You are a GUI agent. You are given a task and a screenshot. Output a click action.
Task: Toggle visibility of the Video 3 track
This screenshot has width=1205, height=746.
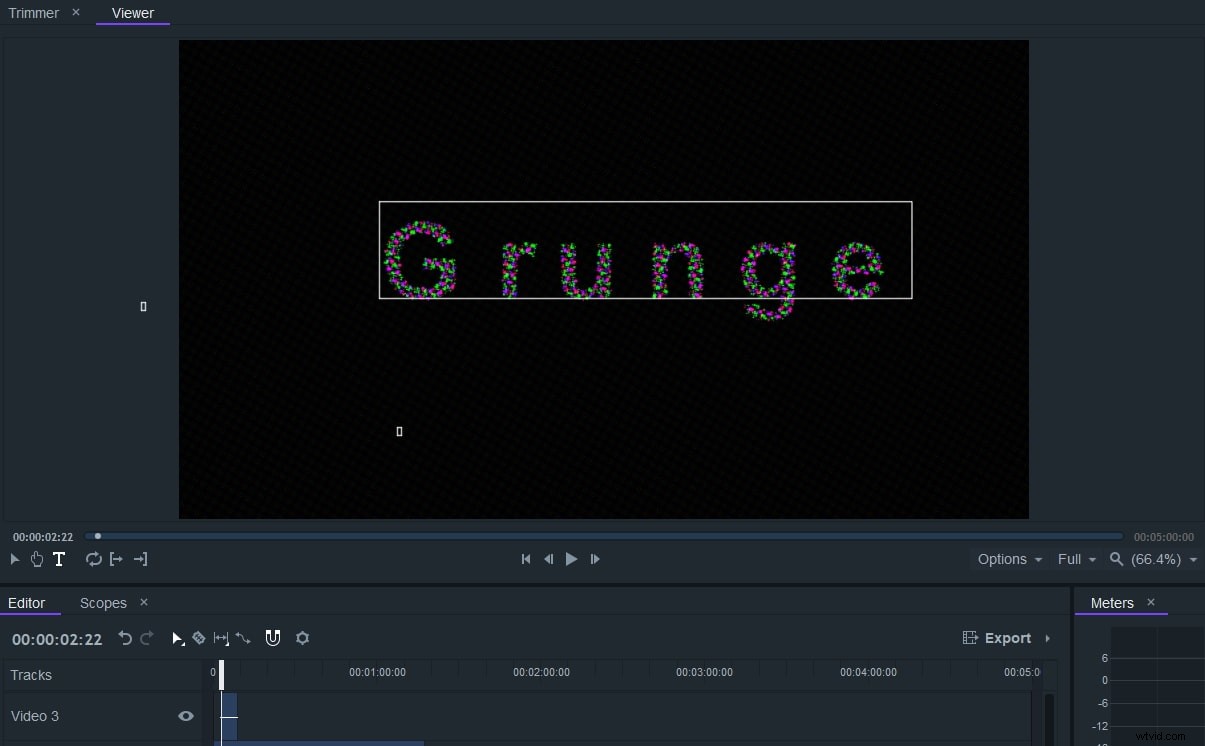185,716
